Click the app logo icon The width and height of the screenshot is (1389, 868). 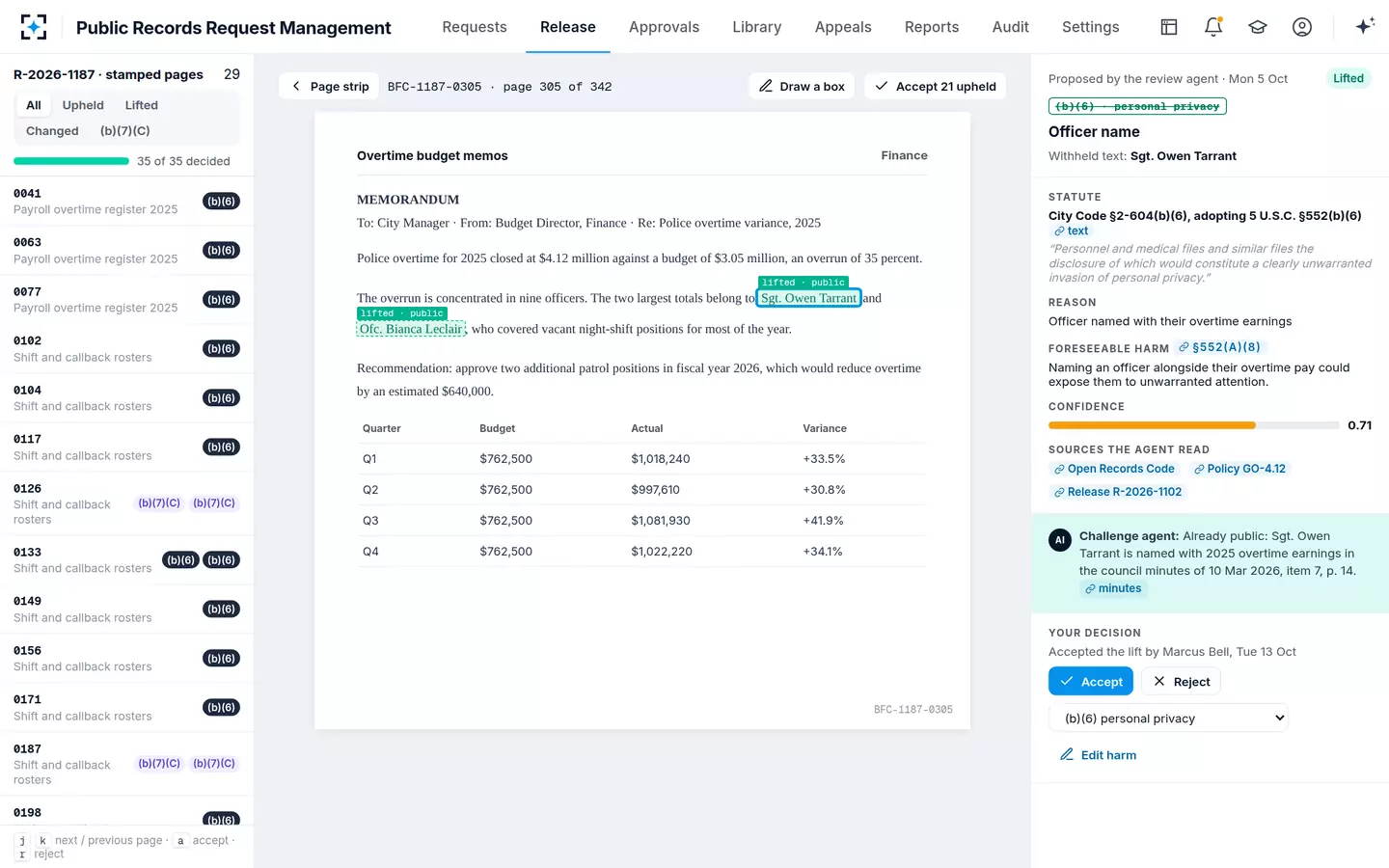click(34, 27)
